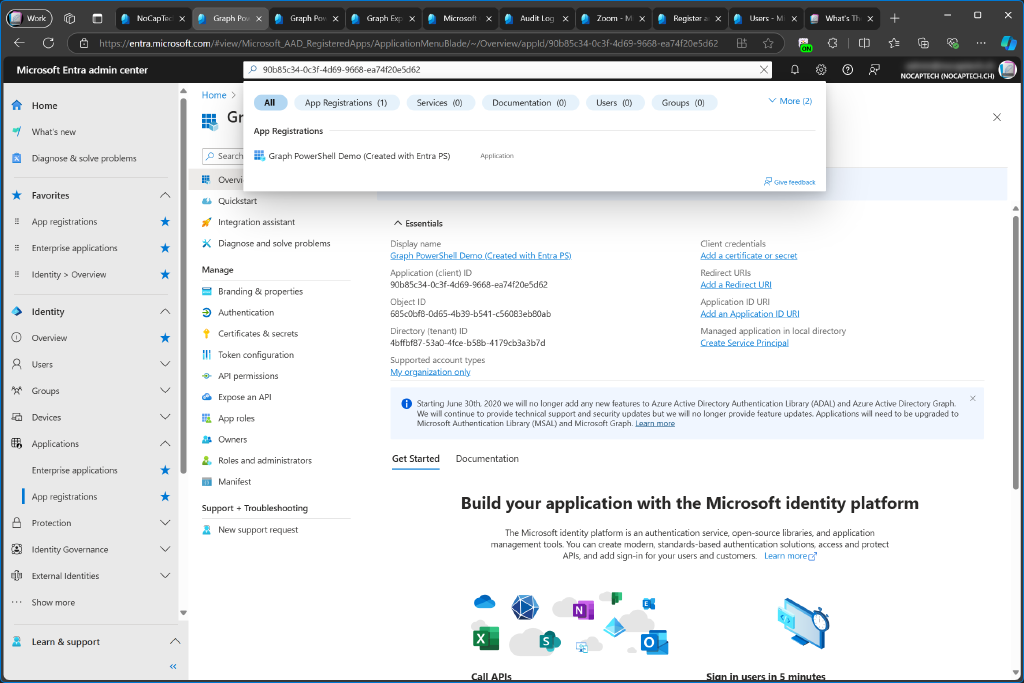Expand the Users menu

pyautogui.click(x=165, y=364)
